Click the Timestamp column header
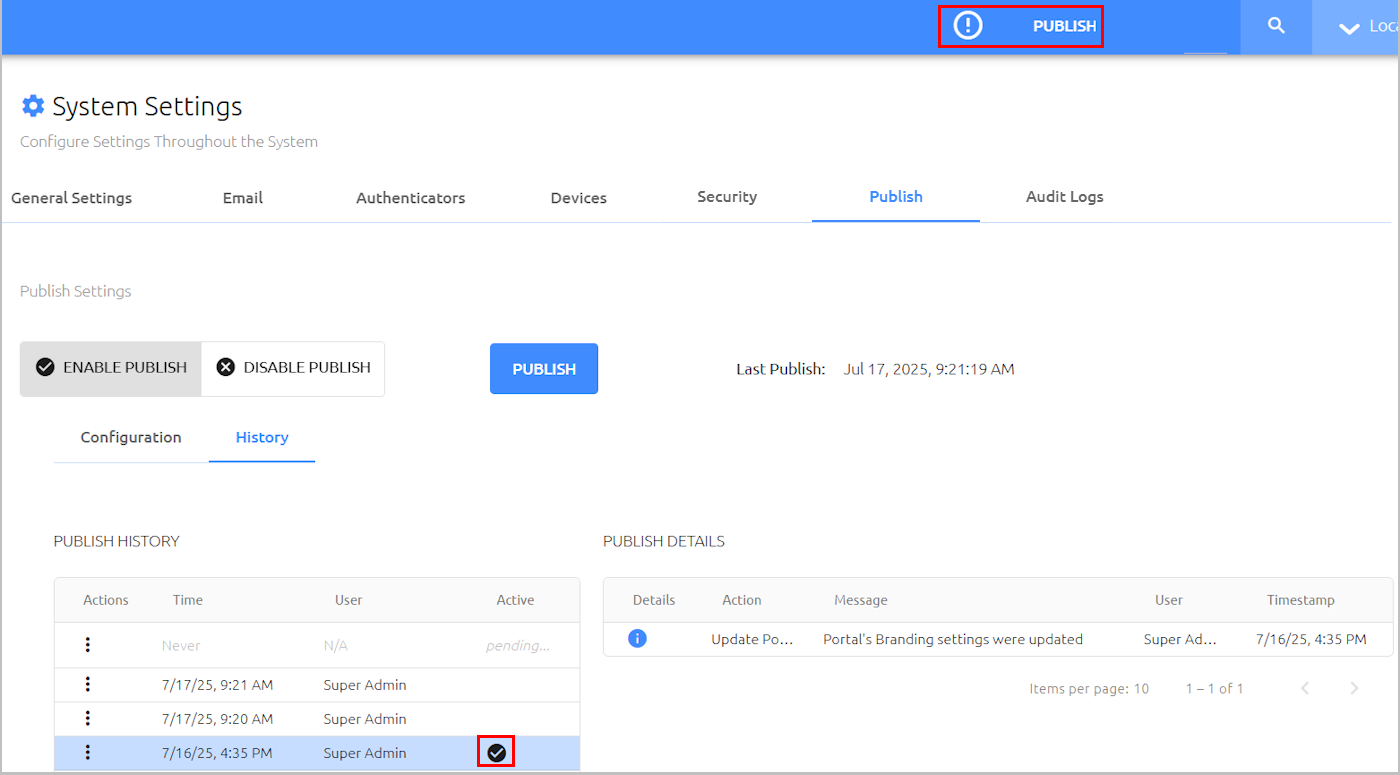Screen dimensions: 1400x775 [1301, 600]
